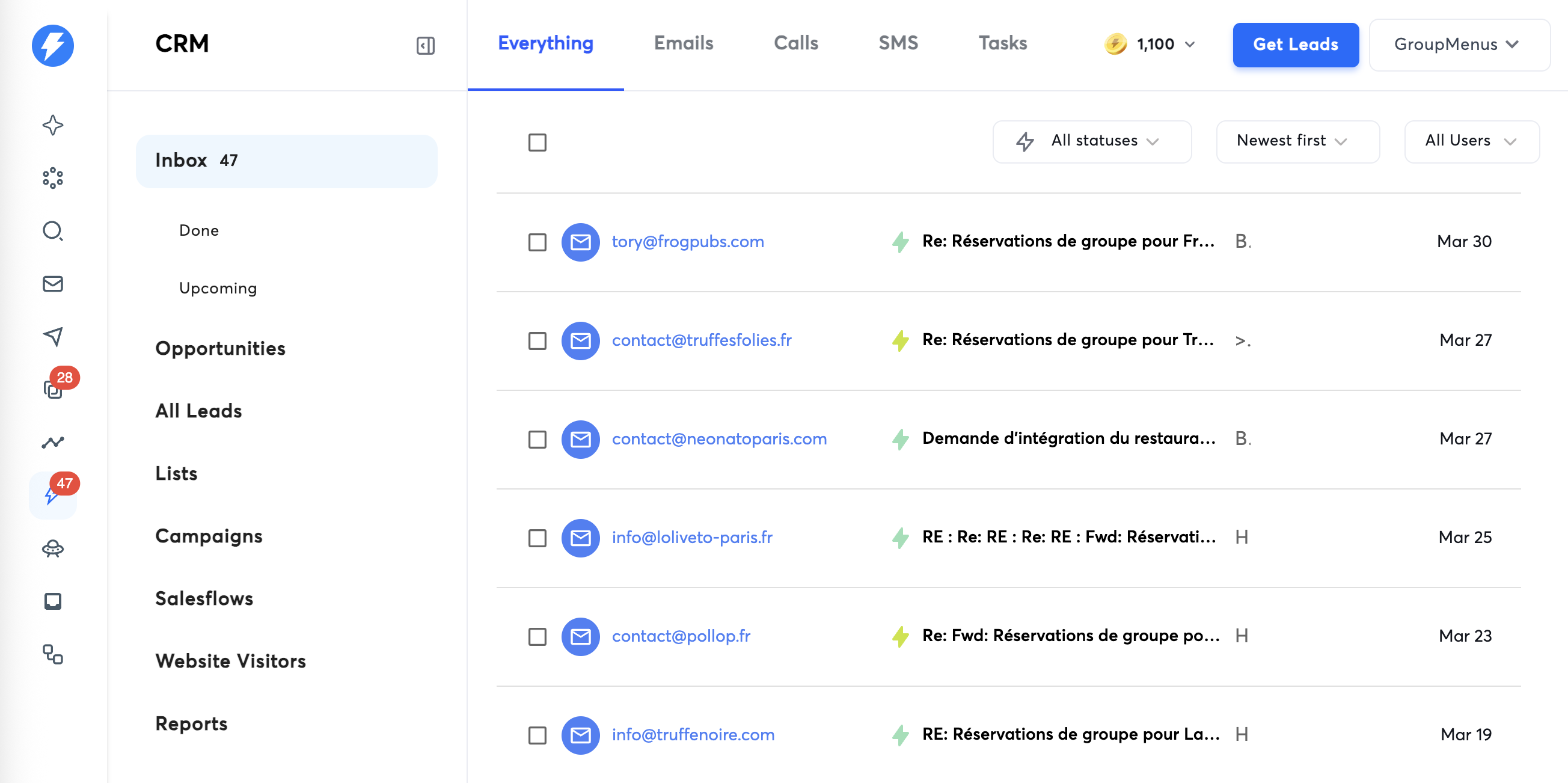1568x783 pixels.
Task: Click the sidebar icon with 28 badge
Action: (x=53, y=388)
